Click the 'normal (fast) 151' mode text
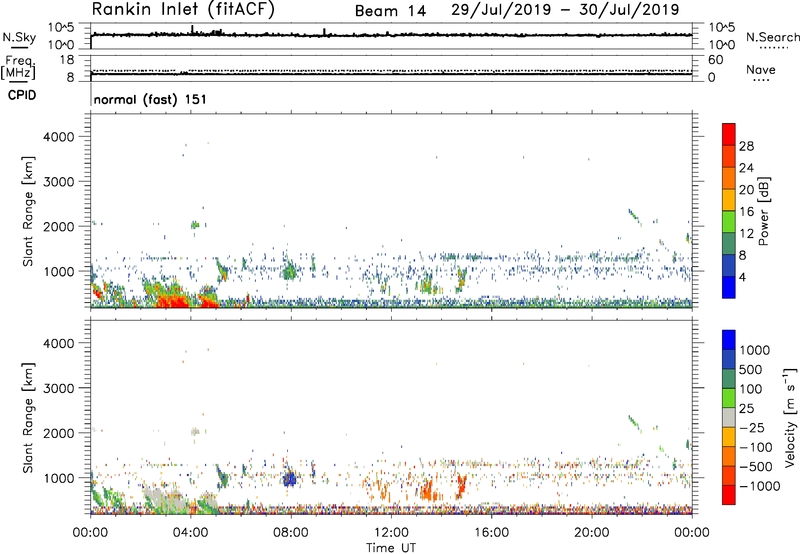 [150, 99]
